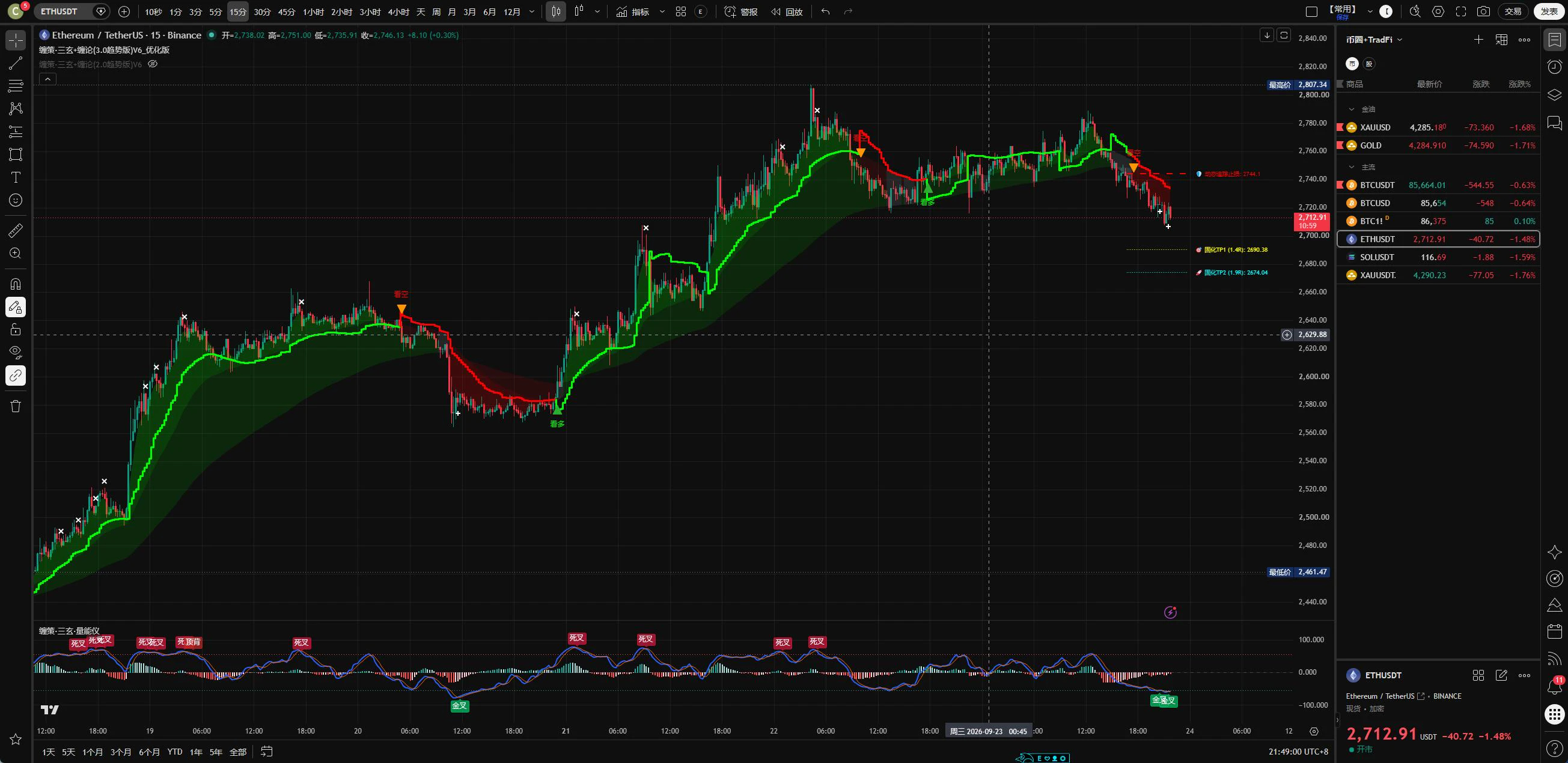The image size is (1568, 763).
Task: Collapse the 金油 watchlist section
Action: point(1352,109)
